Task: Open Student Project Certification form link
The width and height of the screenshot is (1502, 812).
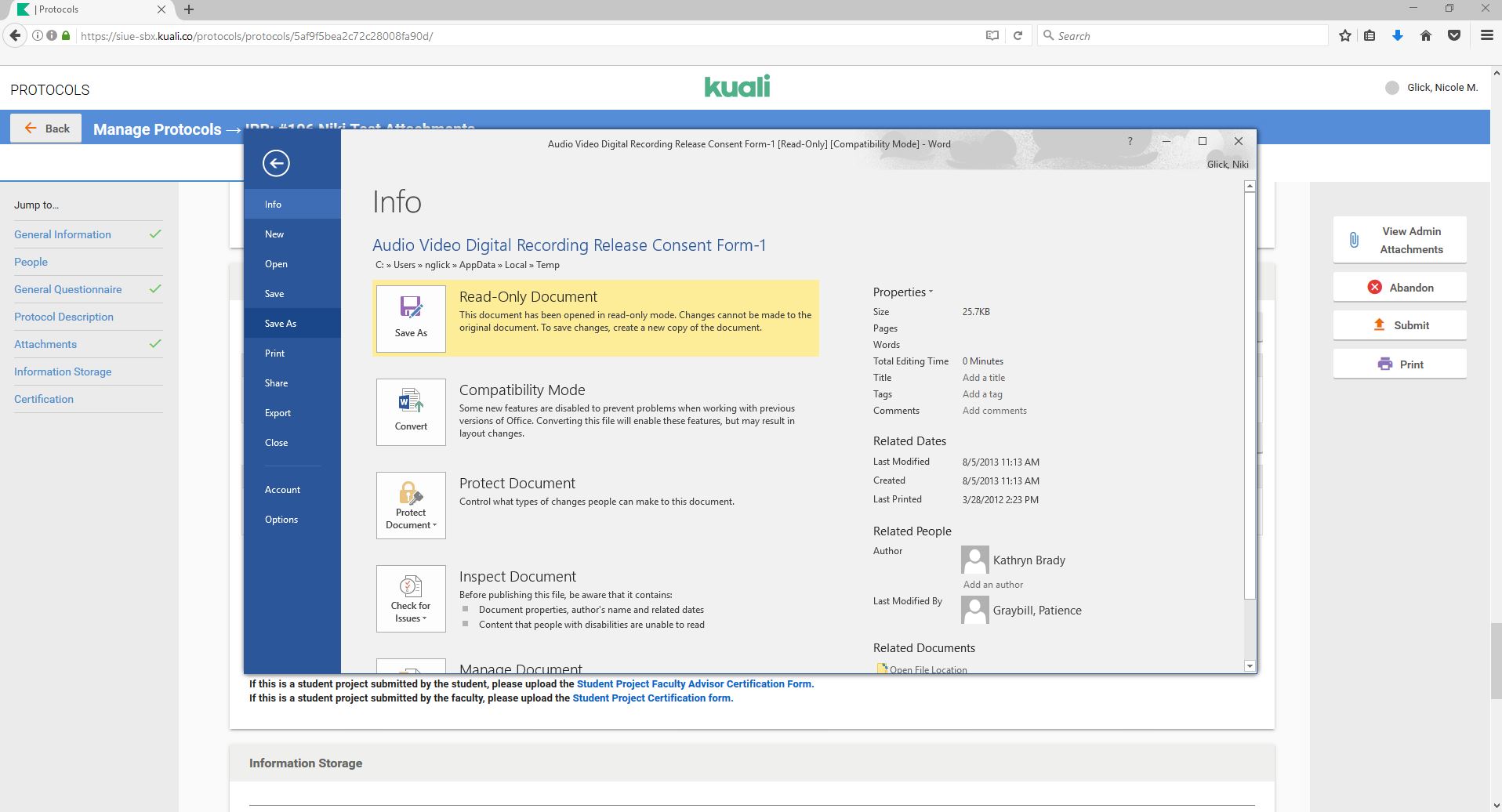Action: [652, 698]
